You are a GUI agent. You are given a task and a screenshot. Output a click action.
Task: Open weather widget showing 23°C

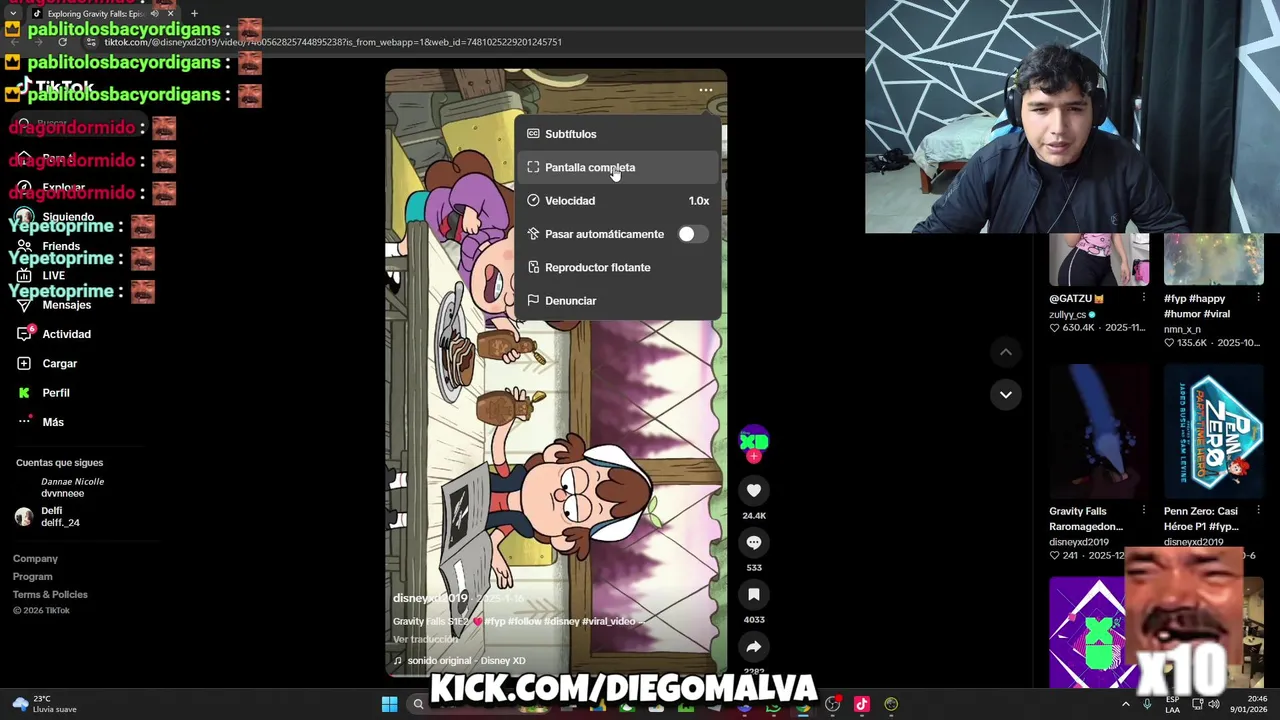pos(44,704)
